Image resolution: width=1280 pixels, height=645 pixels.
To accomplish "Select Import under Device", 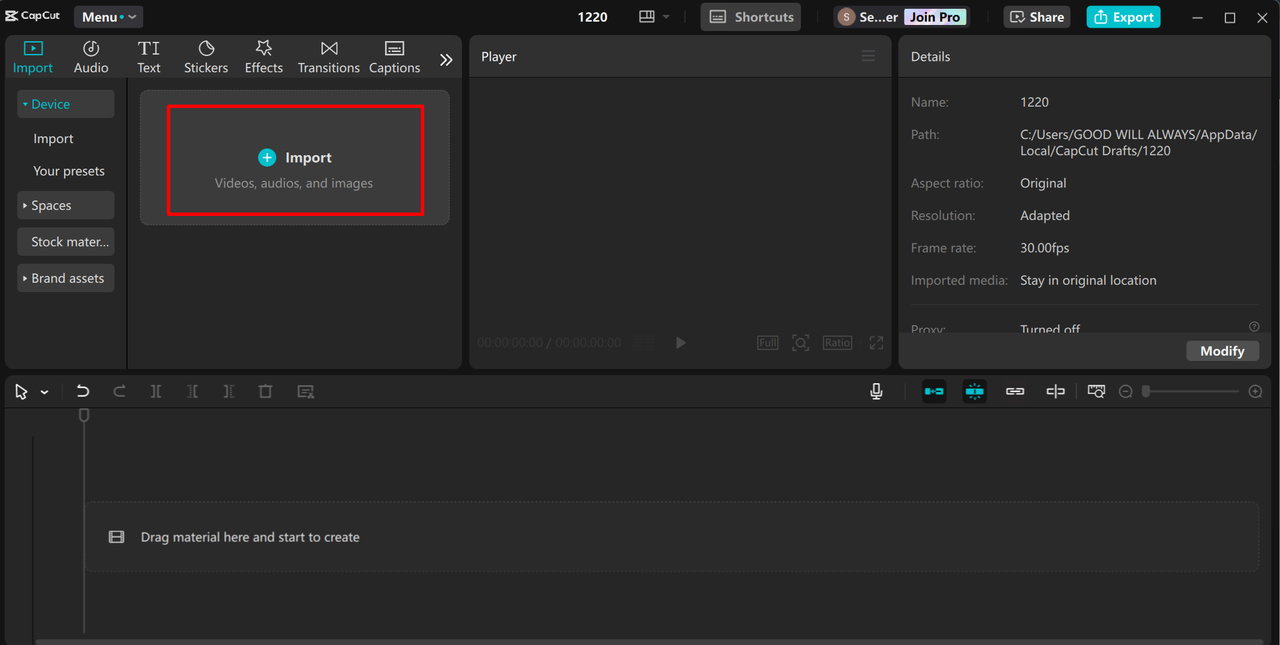I will click(53, 139).
